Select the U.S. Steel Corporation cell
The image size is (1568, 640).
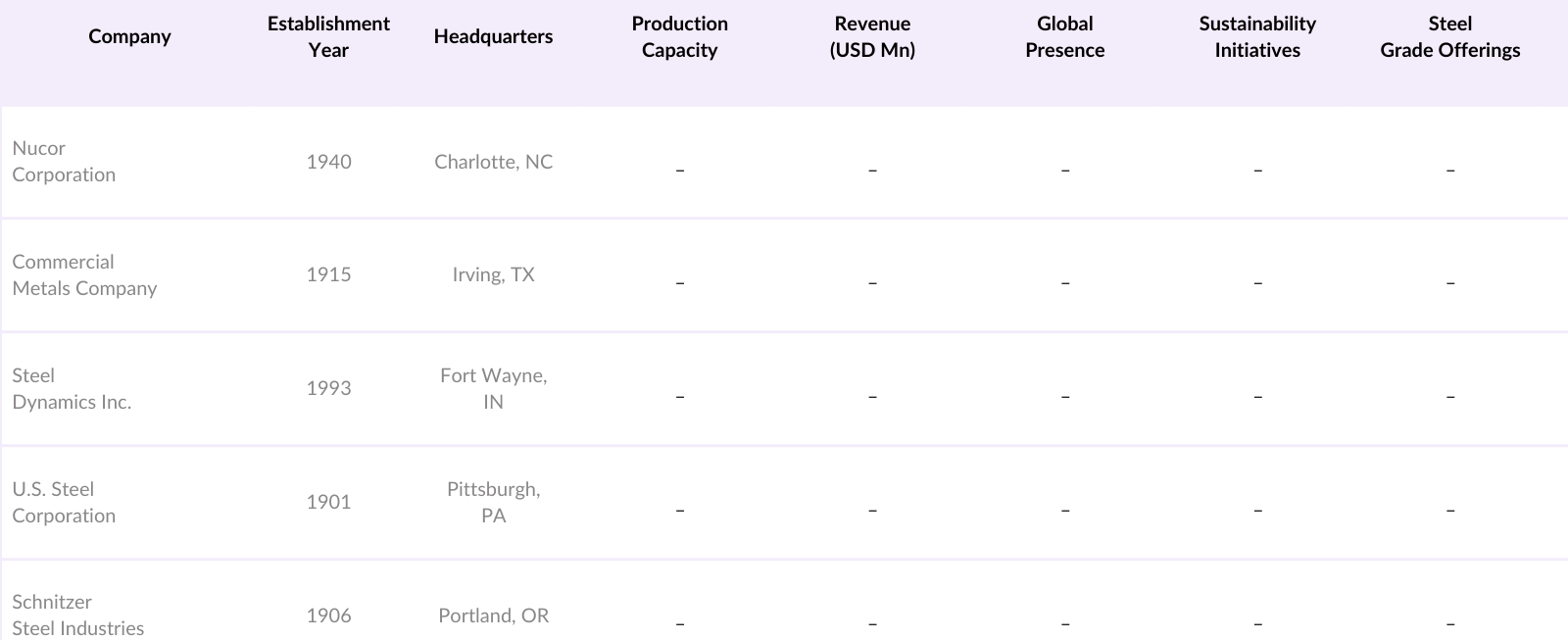point(64,503)
